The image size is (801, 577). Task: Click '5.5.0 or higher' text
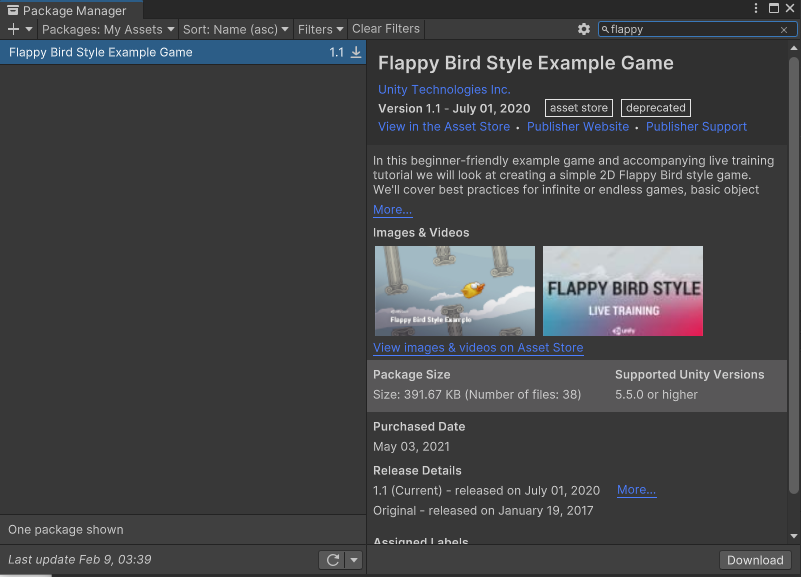pyautogui.click(x=656, y=395)
